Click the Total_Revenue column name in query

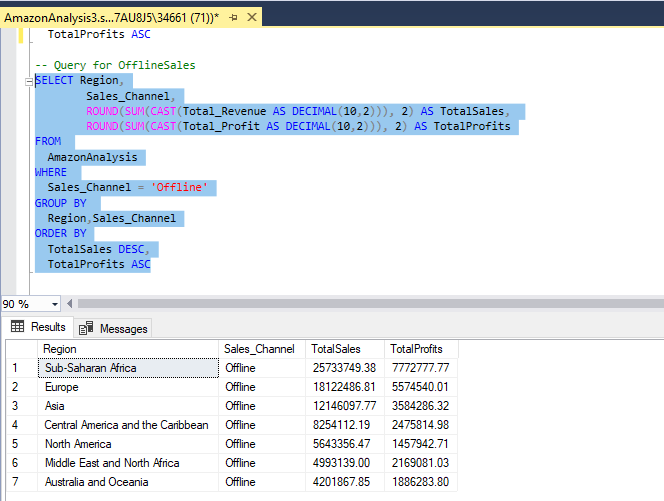[x=224, y=111]
